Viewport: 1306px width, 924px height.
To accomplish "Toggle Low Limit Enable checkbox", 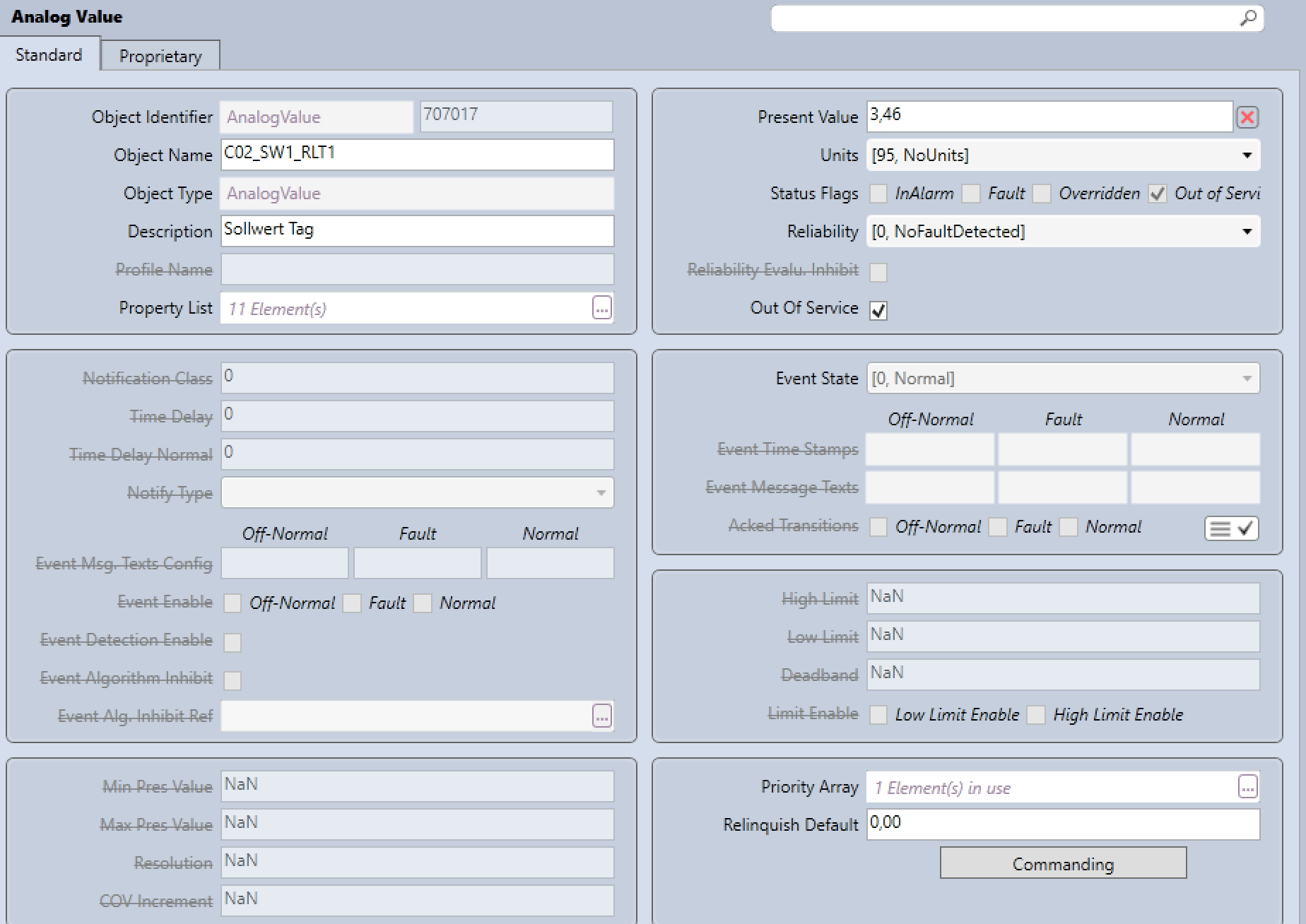I will click(878, 715).
